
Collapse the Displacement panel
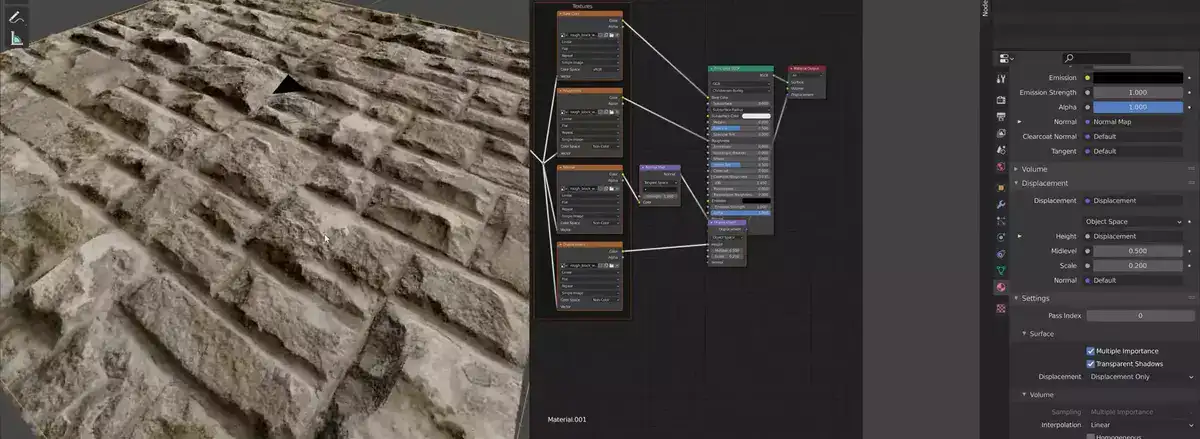(1016, 183)
